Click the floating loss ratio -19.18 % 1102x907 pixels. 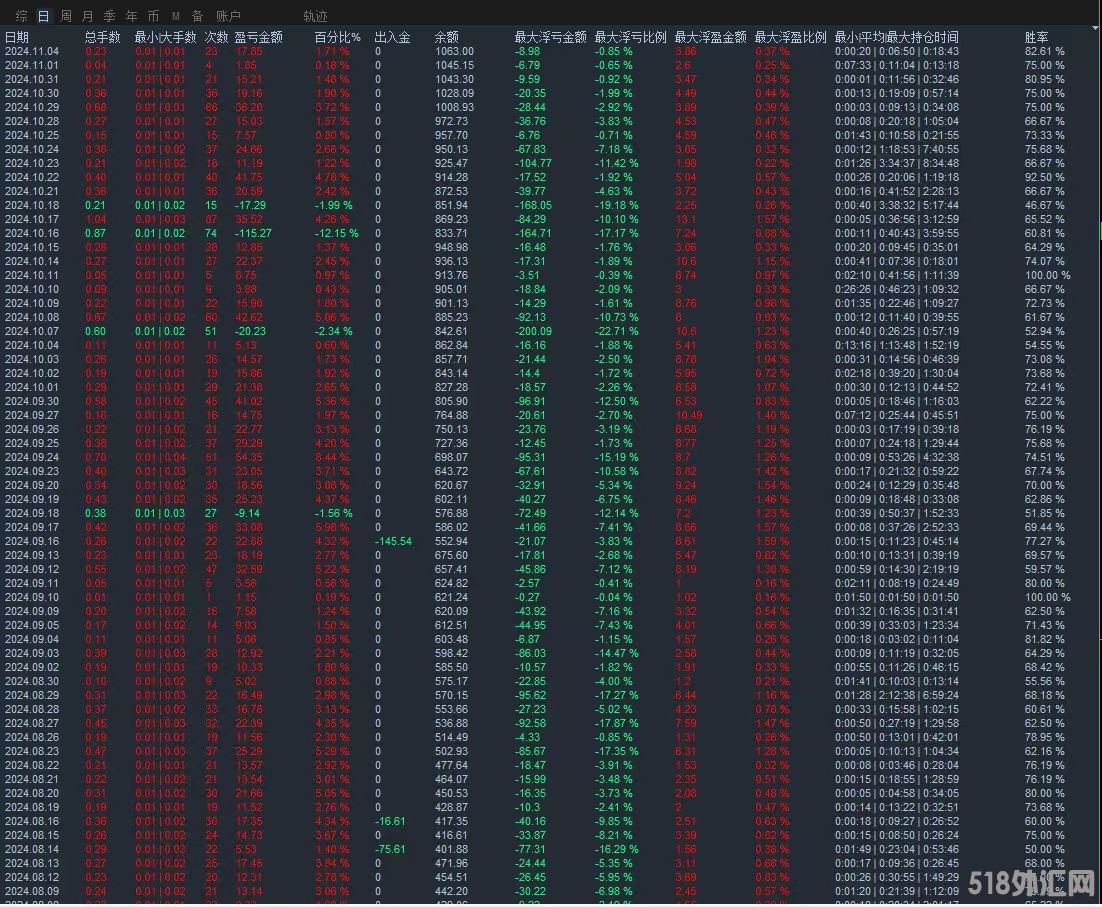(616, 205)
